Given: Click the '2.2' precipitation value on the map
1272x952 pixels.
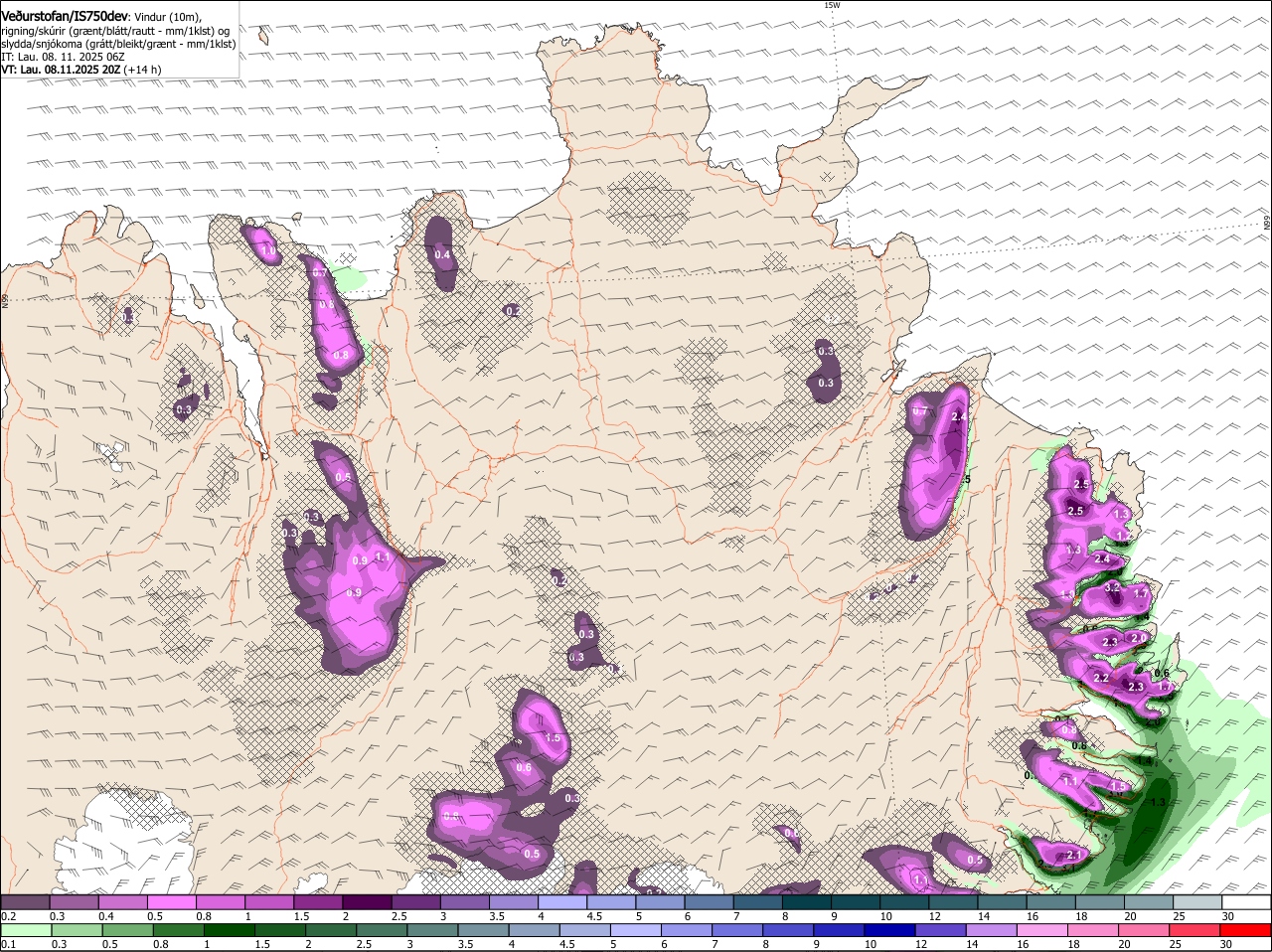Looking at the screenshot, I should click(1101, 679).
